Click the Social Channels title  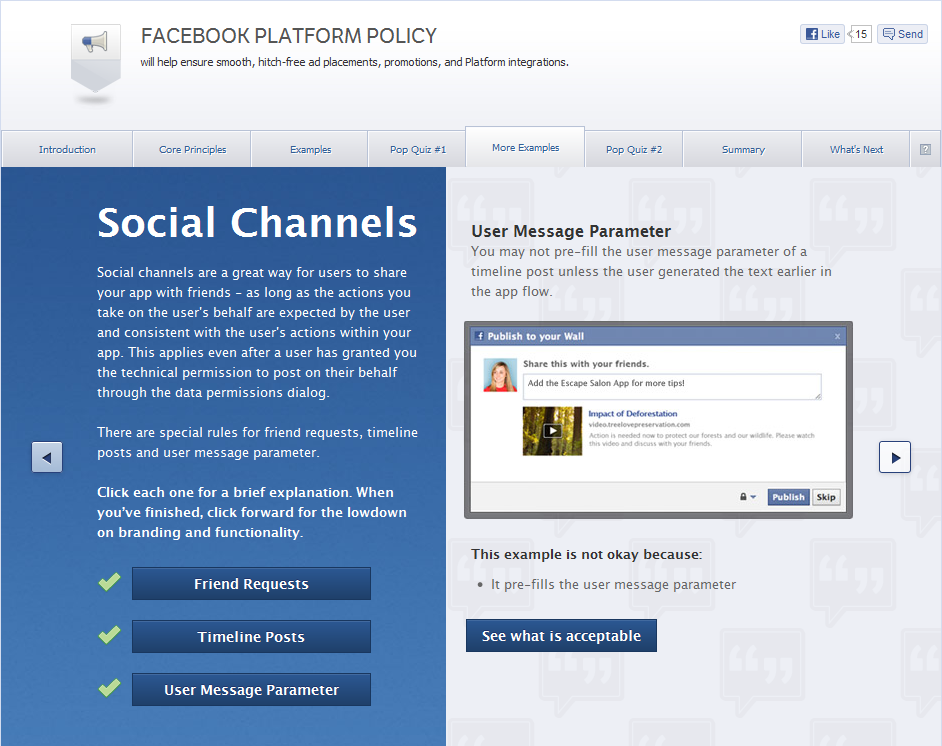(x=257, y=222)
